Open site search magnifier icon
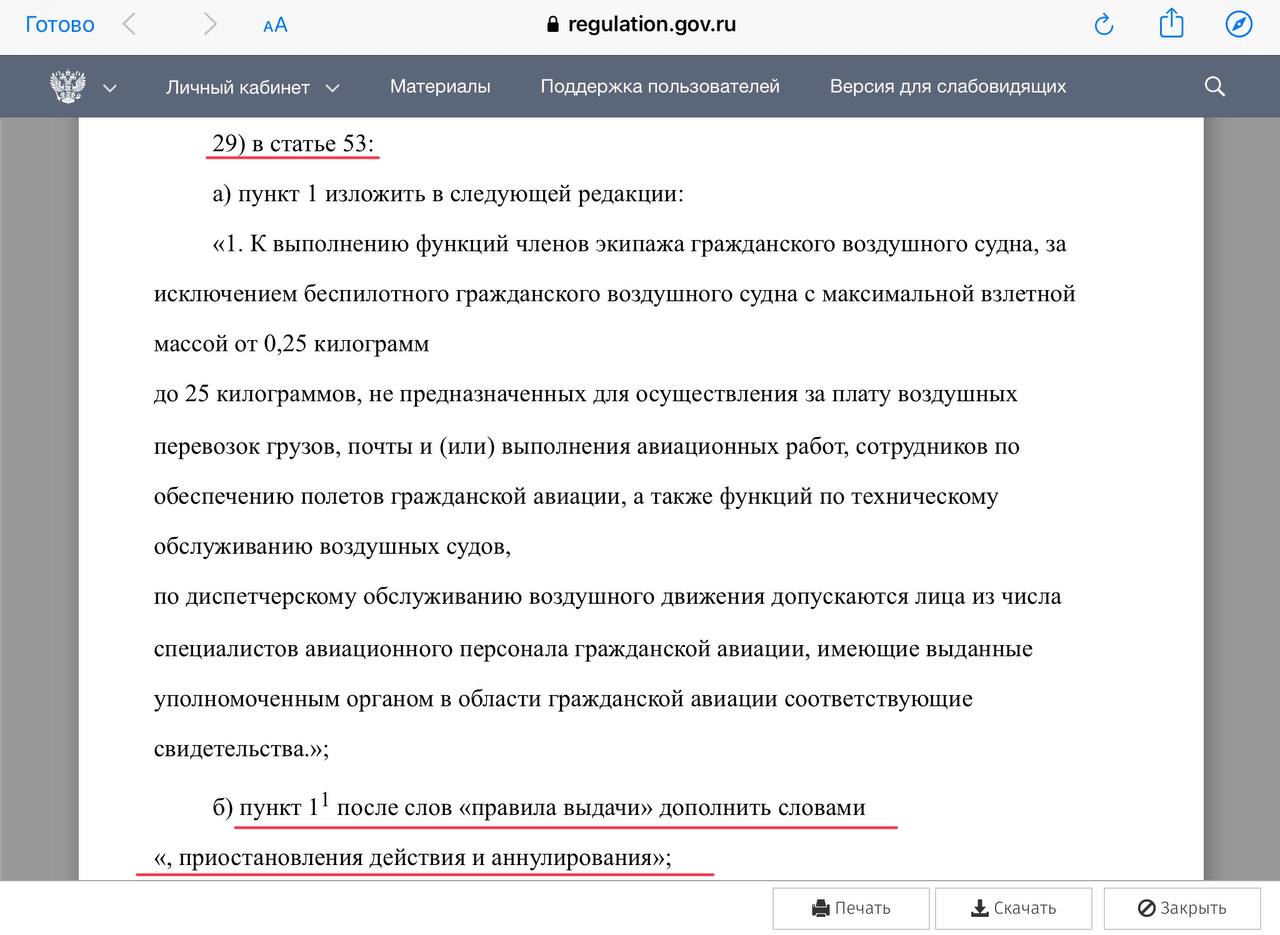This screenshot has height=935, width=1280. 1215,86
